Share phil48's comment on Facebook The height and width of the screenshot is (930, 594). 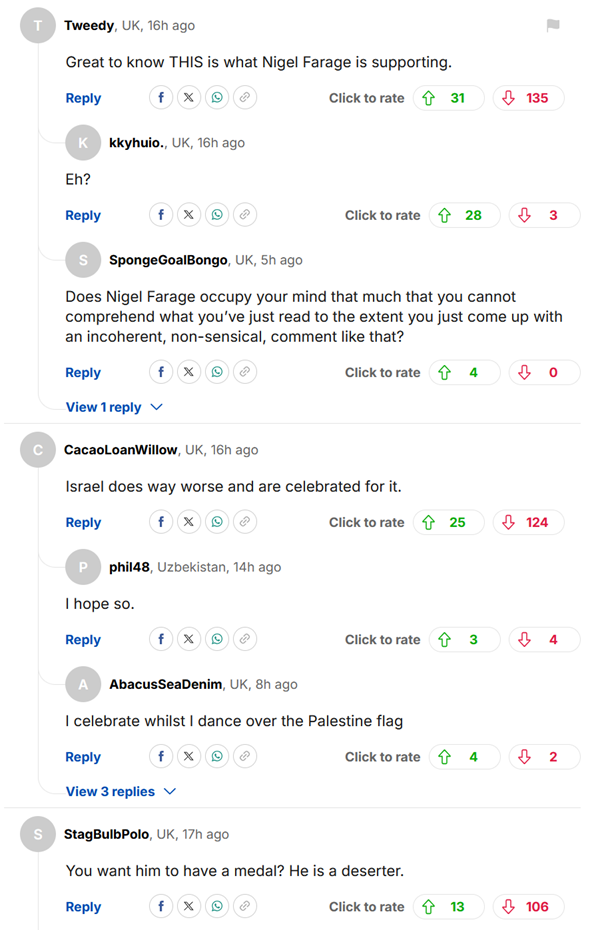[x=161, y=639]
